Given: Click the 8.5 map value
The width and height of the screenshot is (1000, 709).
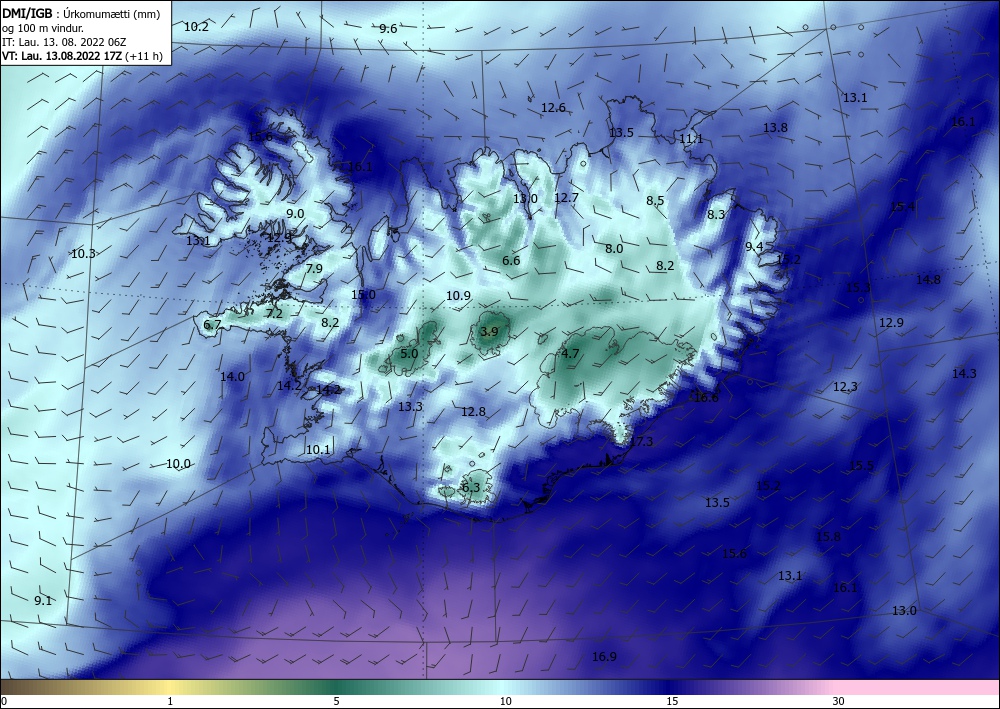Looking at the screenshot, I should tap(655, 200).
